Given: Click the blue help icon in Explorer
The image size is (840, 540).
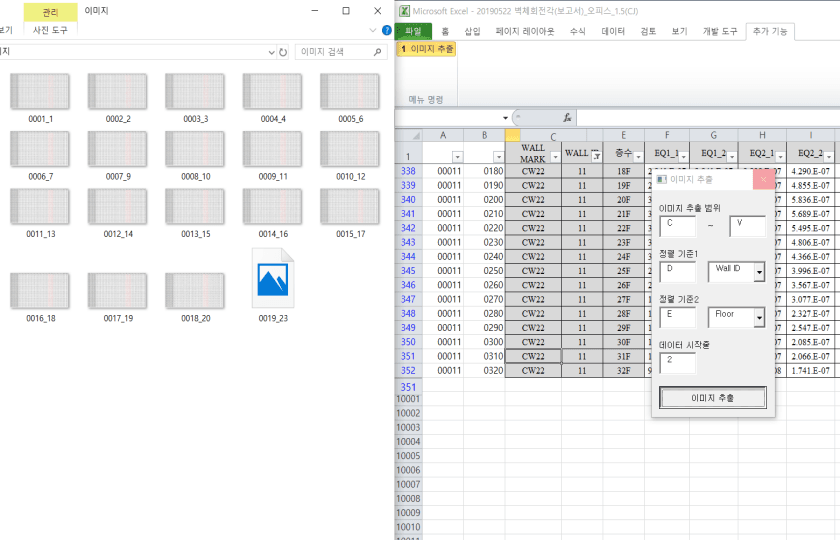Looking at the screenshot, I should pos(386,30).
